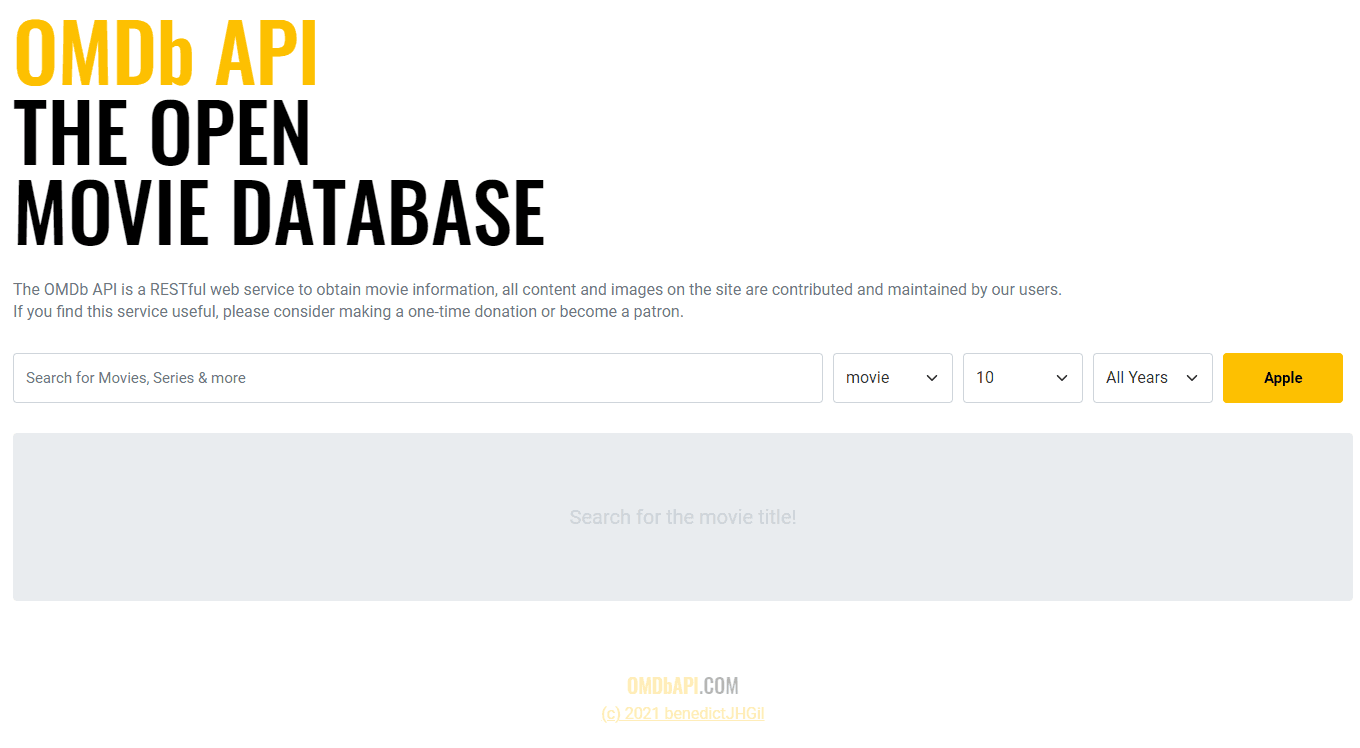Click the Search for the movie title placeholder

click(x=683, y=517)
